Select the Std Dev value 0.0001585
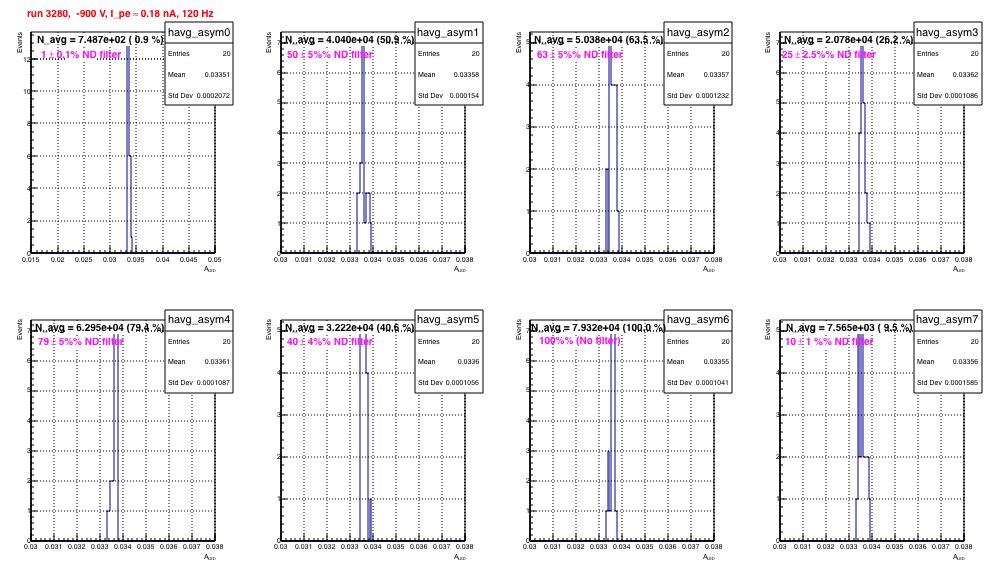 [962, 383]
